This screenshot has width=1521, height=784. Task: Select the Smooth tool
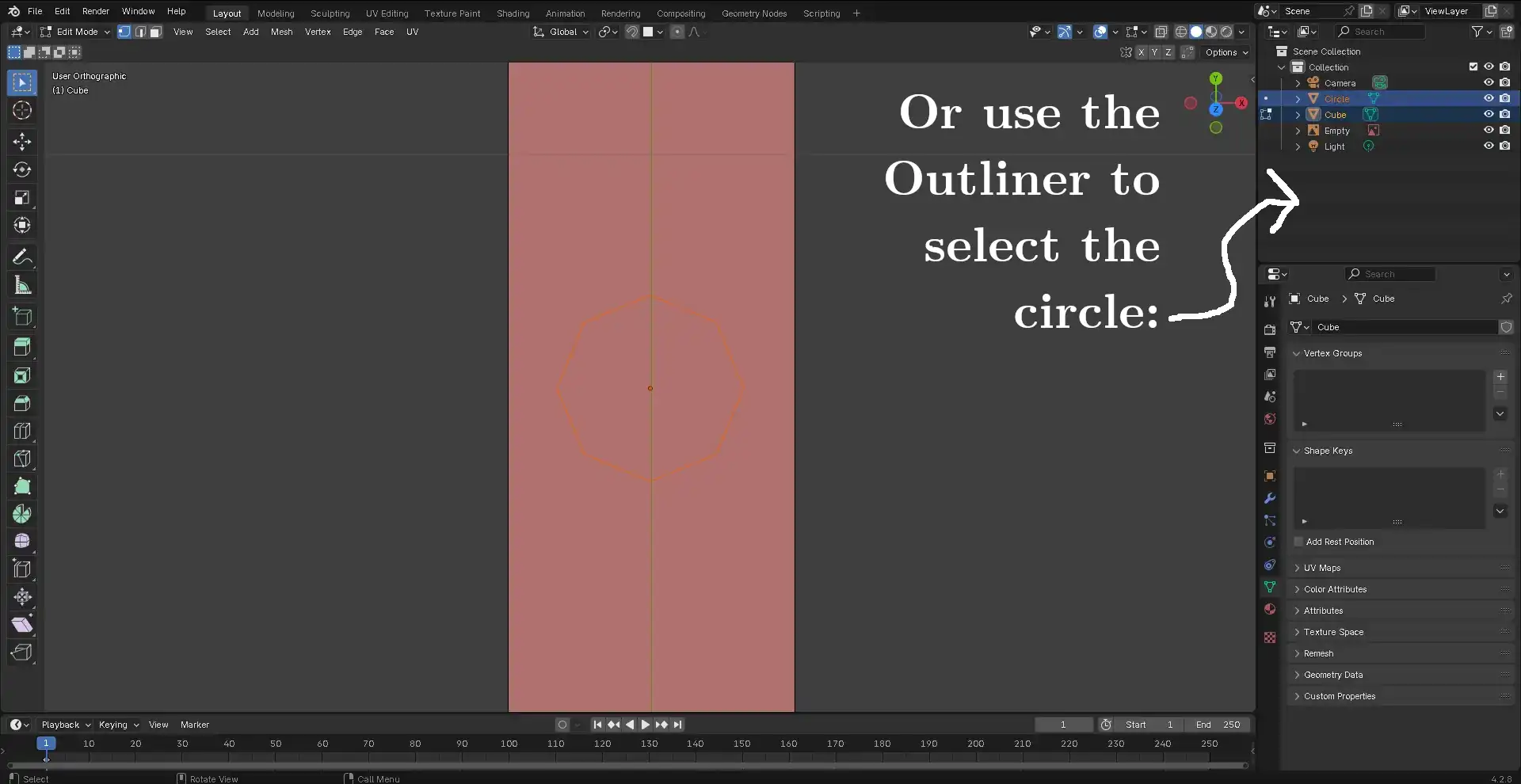click(x=22, y=542)
